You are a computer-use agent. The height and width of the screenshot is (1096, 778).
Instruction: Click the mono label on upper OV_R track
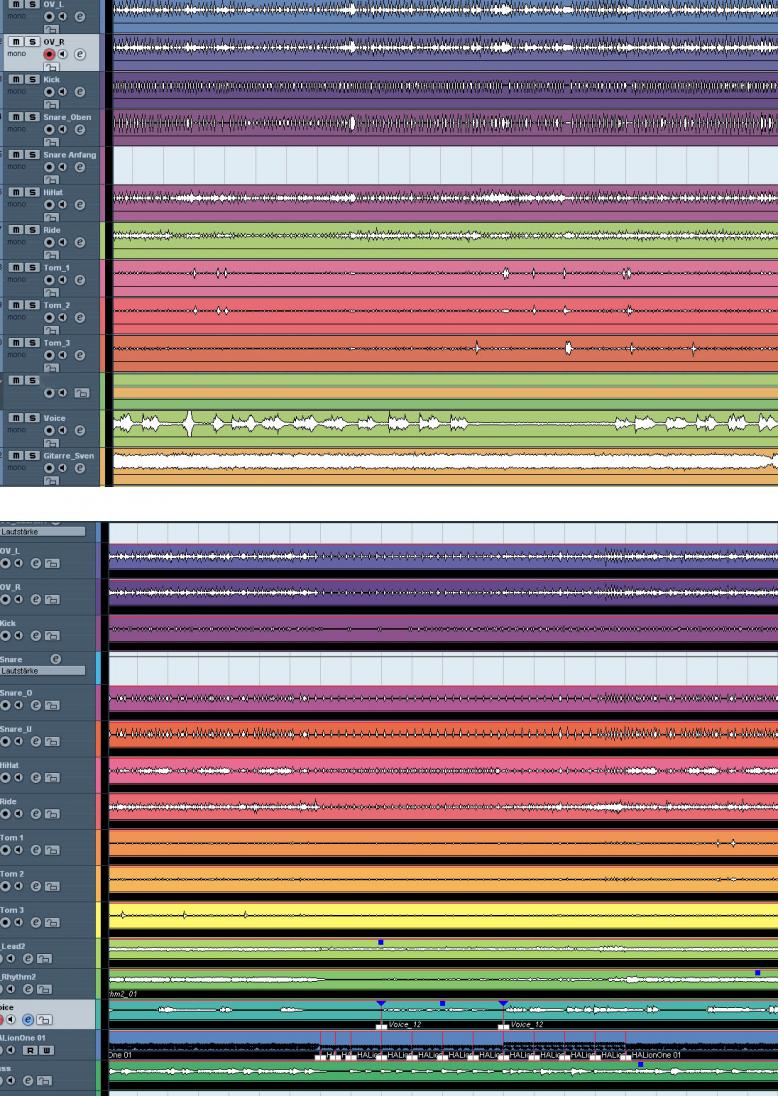[x=17, y=54]
